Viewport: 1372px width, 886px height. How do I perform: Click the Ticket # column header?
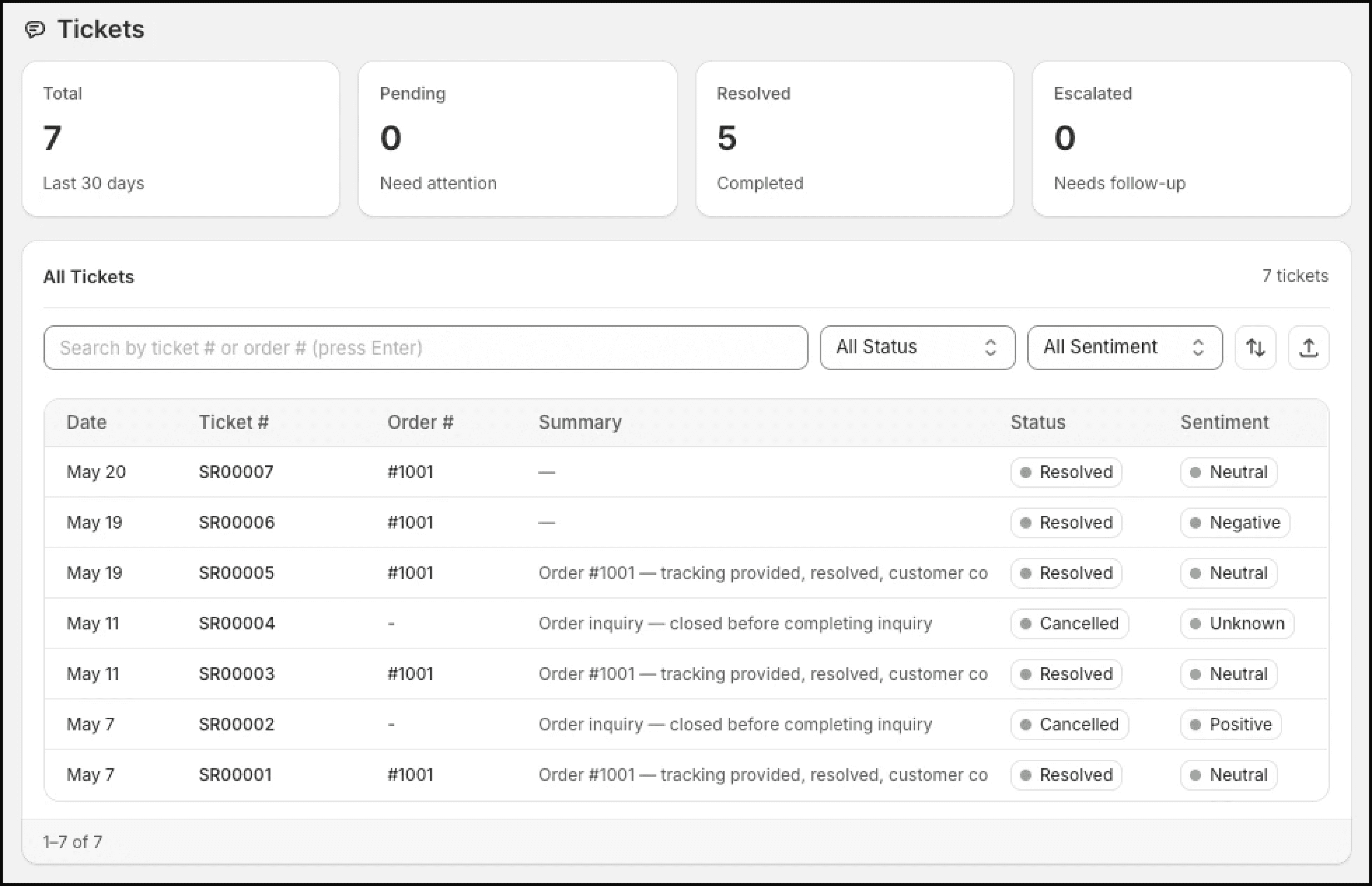[233, 422]
